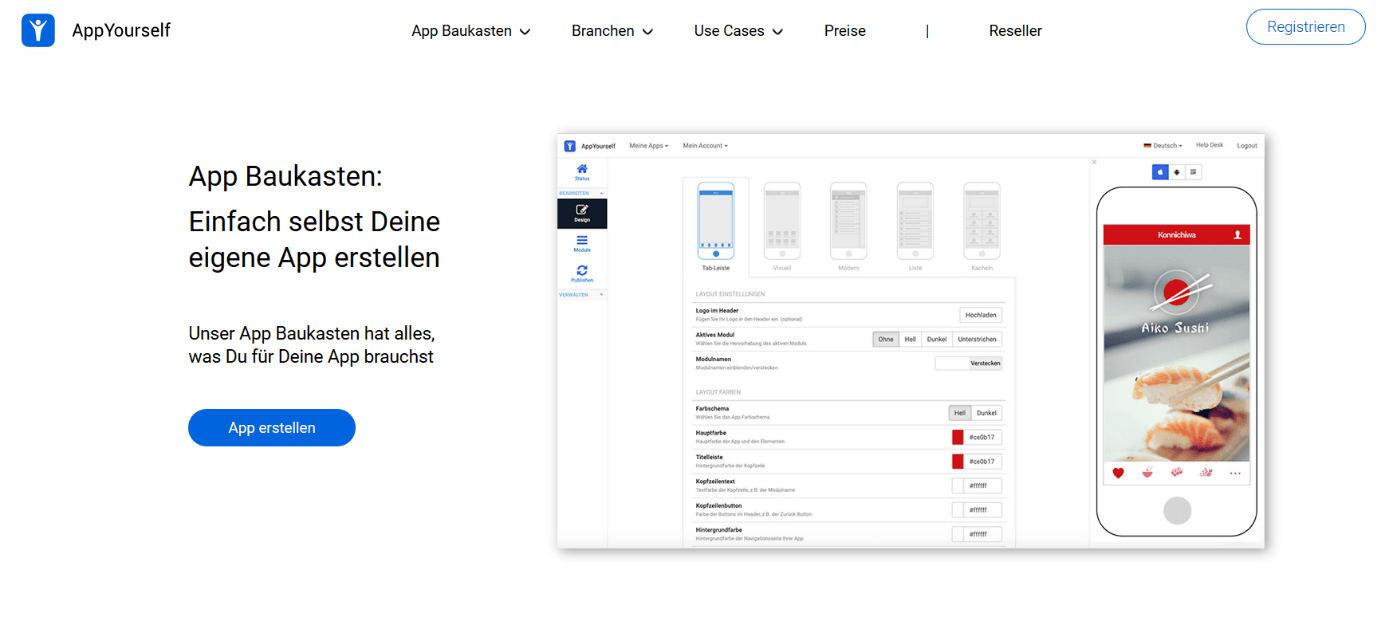Select the Visuell layout tab
The image size is (1385, 621).
tap(782, 228)
